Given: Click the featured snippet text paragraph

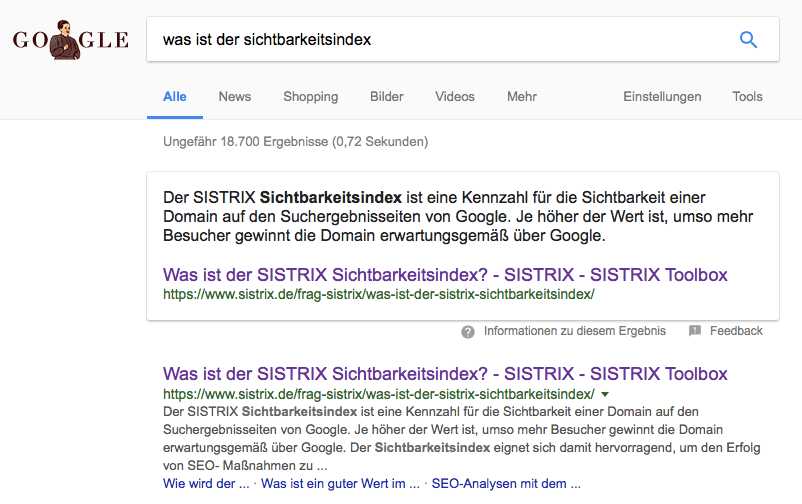Looking at the screenshot, I should click(458, 216).
